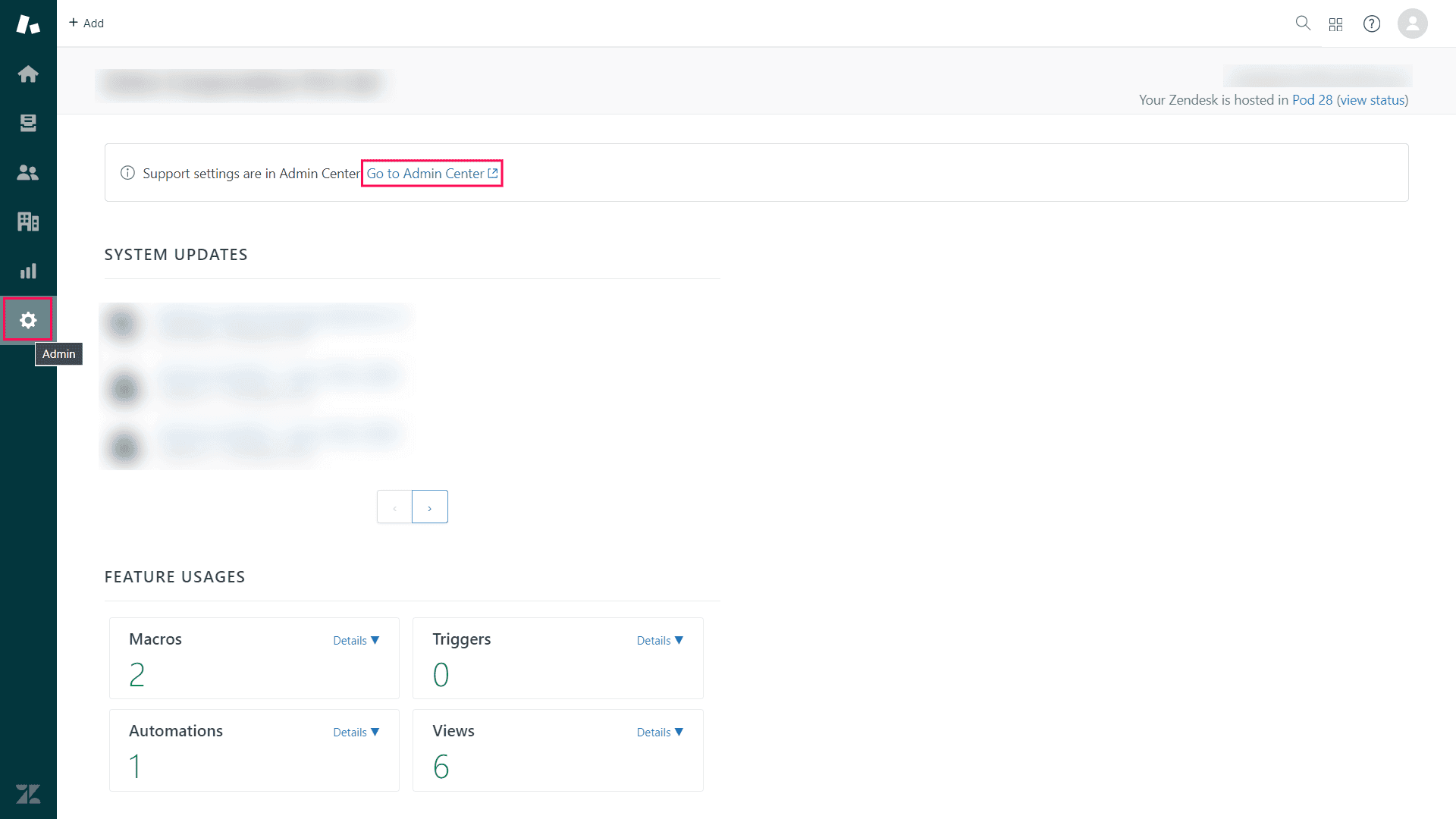Viewport: 1456px width, 819px height.
Task: Go to next page of system updates
Action: tap(430, 506)
